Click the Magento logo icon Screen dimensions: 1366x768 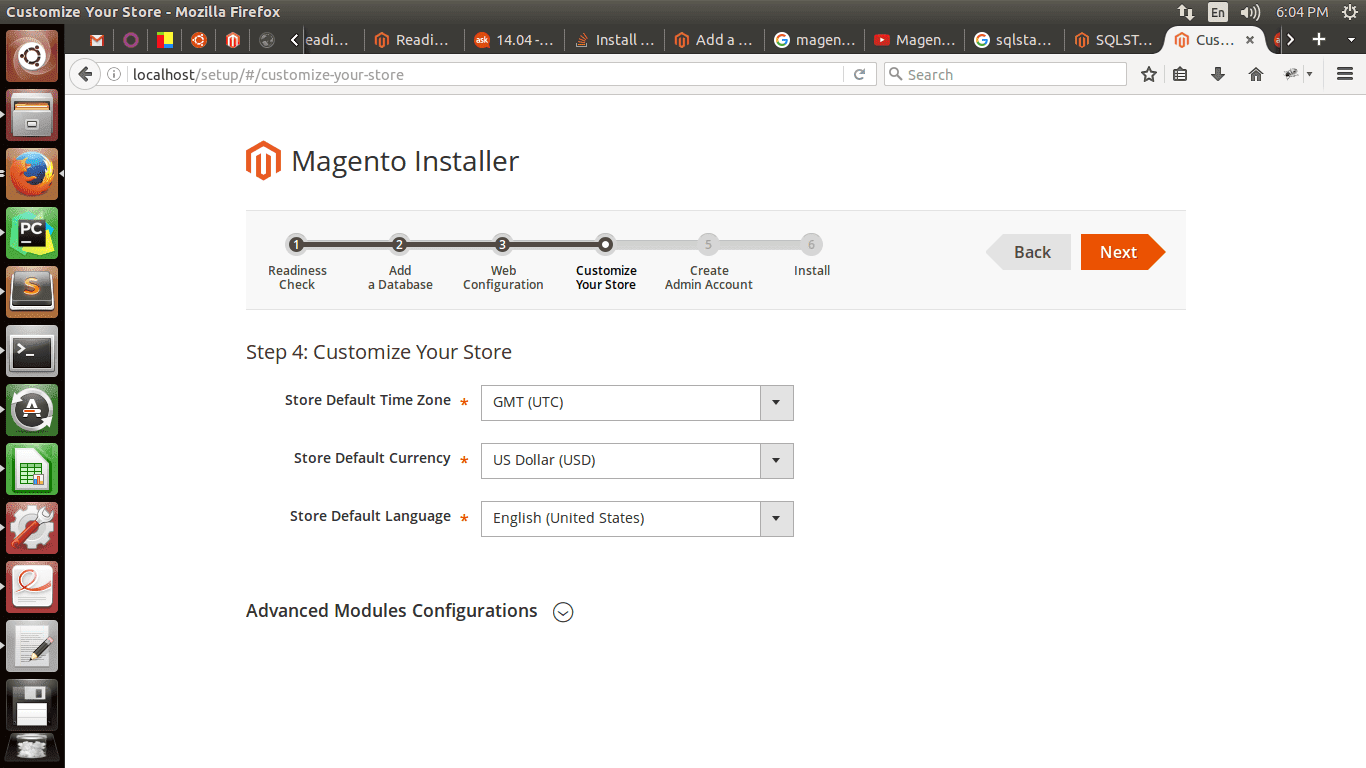263,161
